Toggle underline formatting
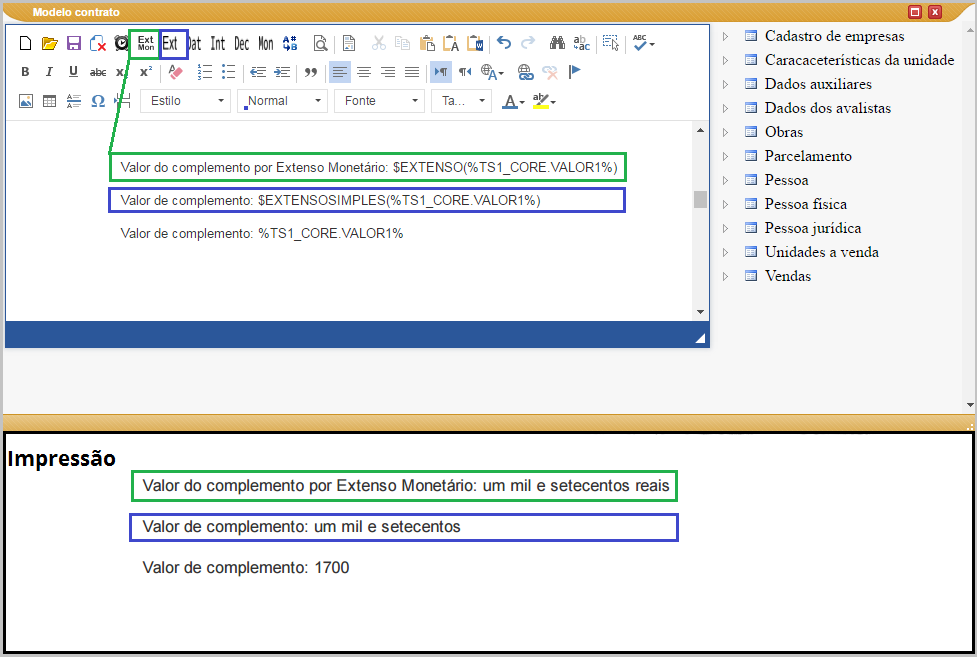The height and width of the screenshot is (657, 977). pyautogui.click(x=73, y=72)
